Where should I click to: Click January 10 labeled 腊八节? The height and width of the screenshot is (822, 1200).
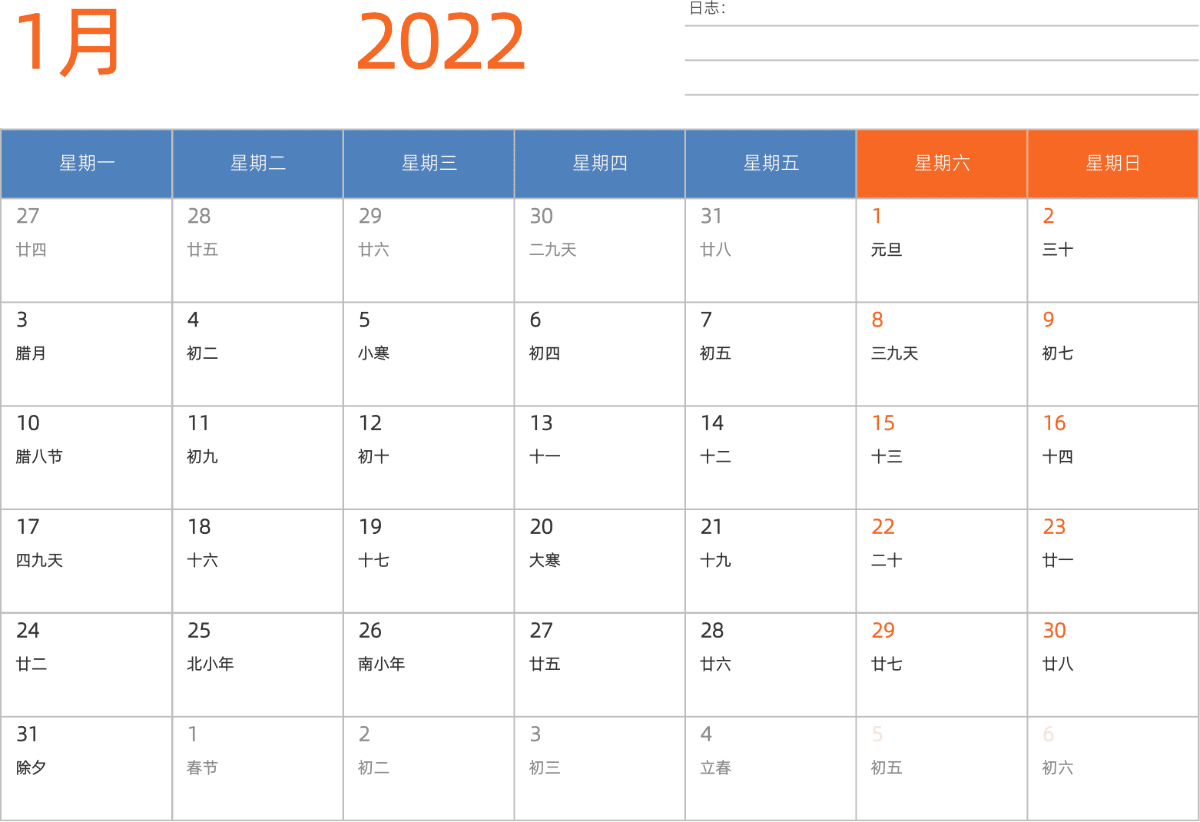(86, 458)
